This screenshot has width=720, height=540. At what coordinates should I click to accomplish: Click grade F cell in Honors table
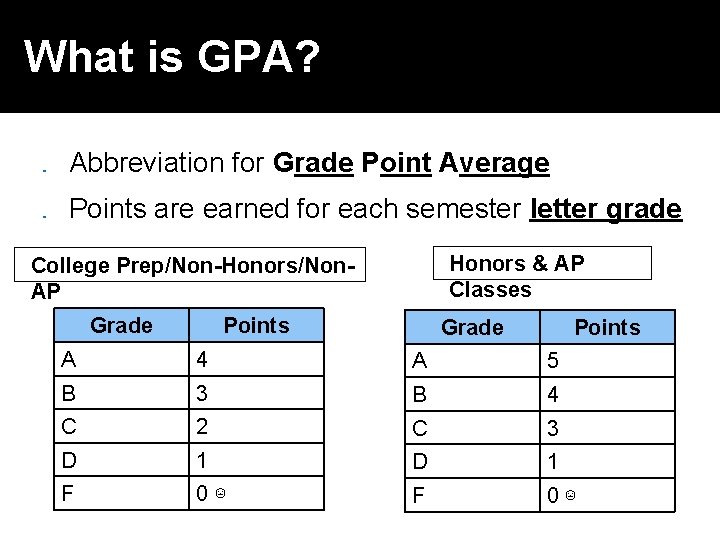[472, 495]
